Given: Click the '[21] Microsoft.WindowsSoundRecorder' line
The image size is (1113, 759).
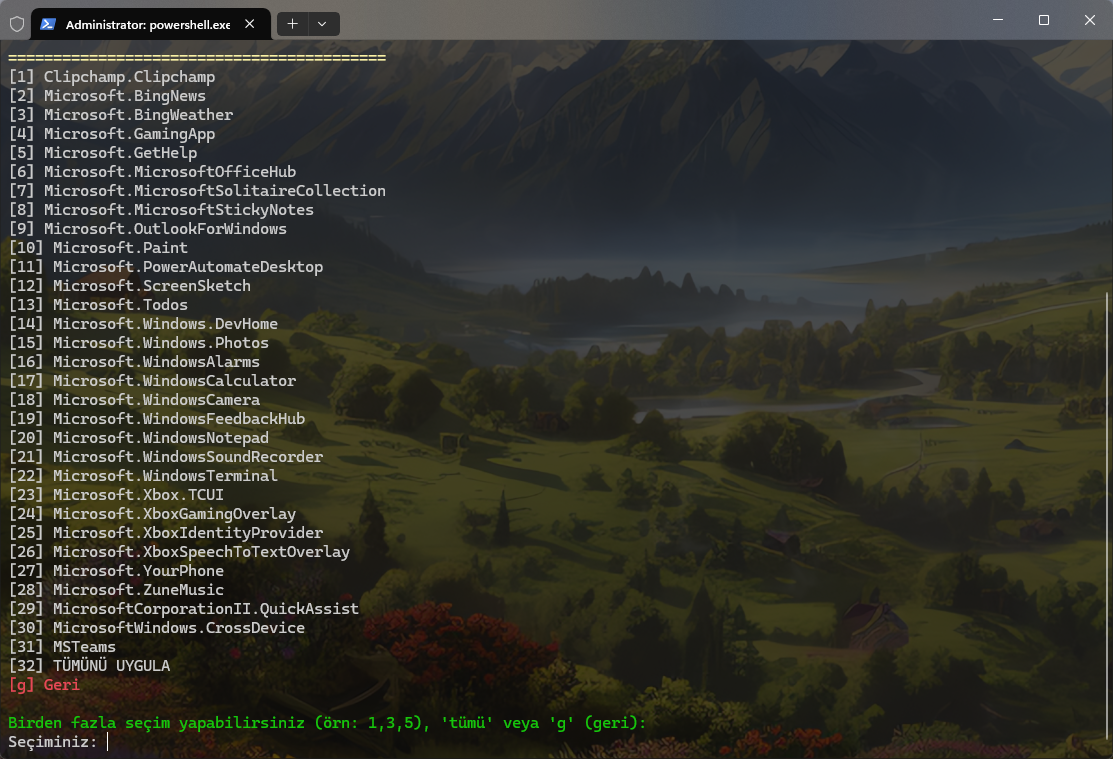Looking at the screenshot, I should (166, 457).
